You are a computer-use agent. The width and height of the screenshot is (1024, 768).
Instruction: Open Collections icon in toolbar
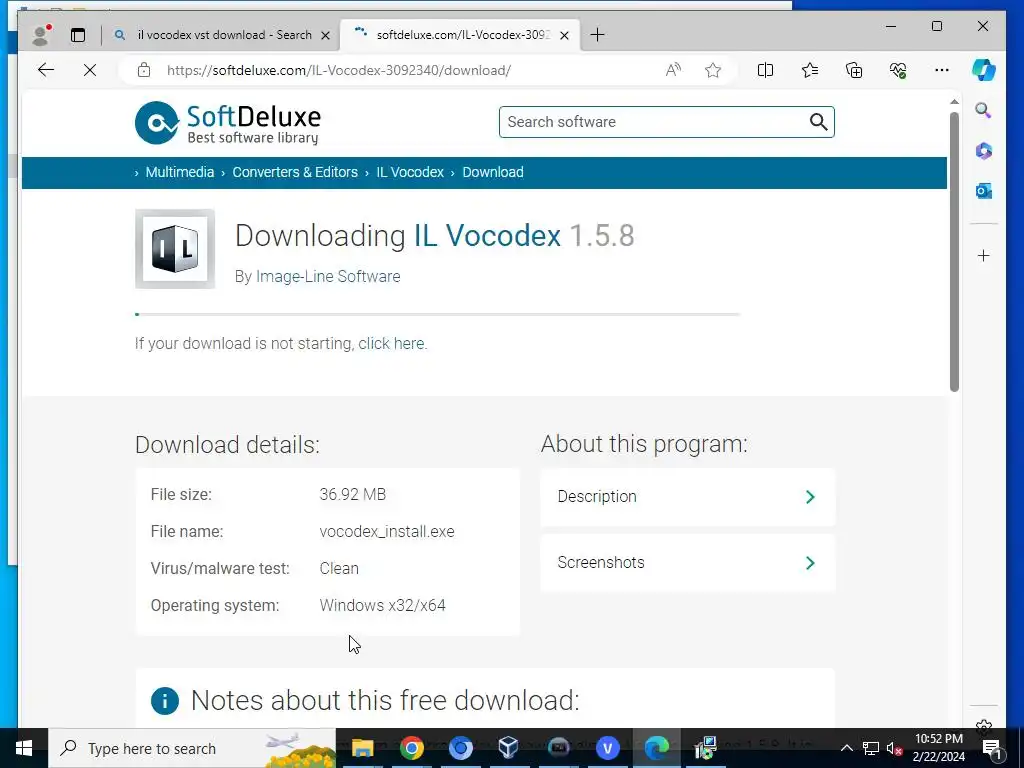854,70
